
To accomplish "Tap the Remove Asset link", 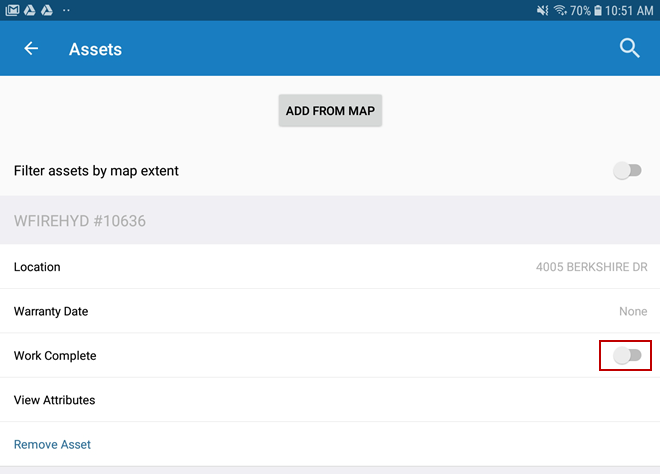I will click(x=52, y=444).
